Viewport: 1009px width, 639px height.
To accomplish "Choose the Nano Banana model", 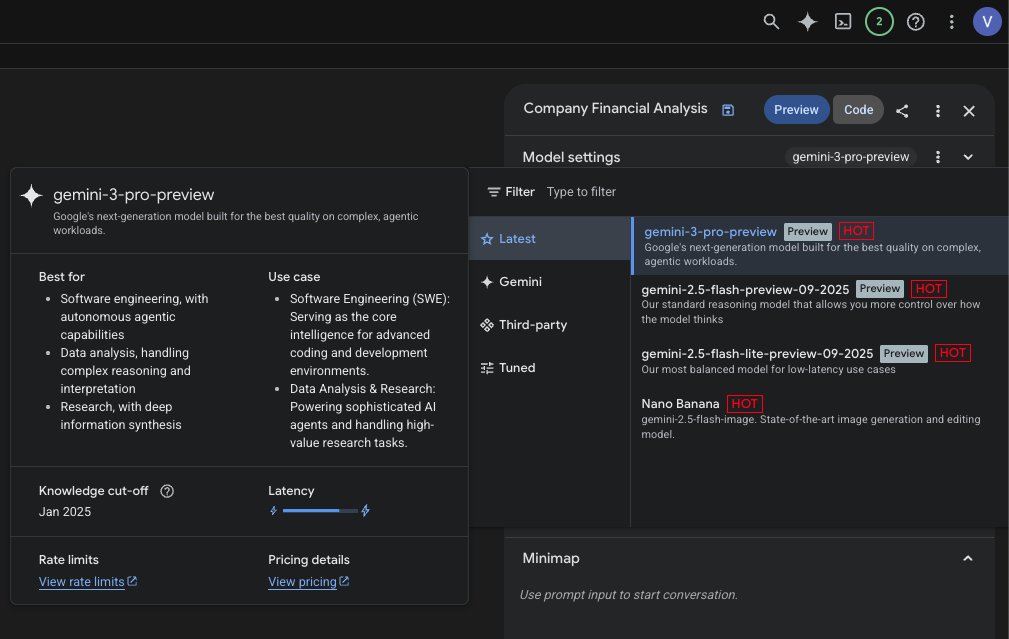I will pyautogui.click(x=820, y=418).
